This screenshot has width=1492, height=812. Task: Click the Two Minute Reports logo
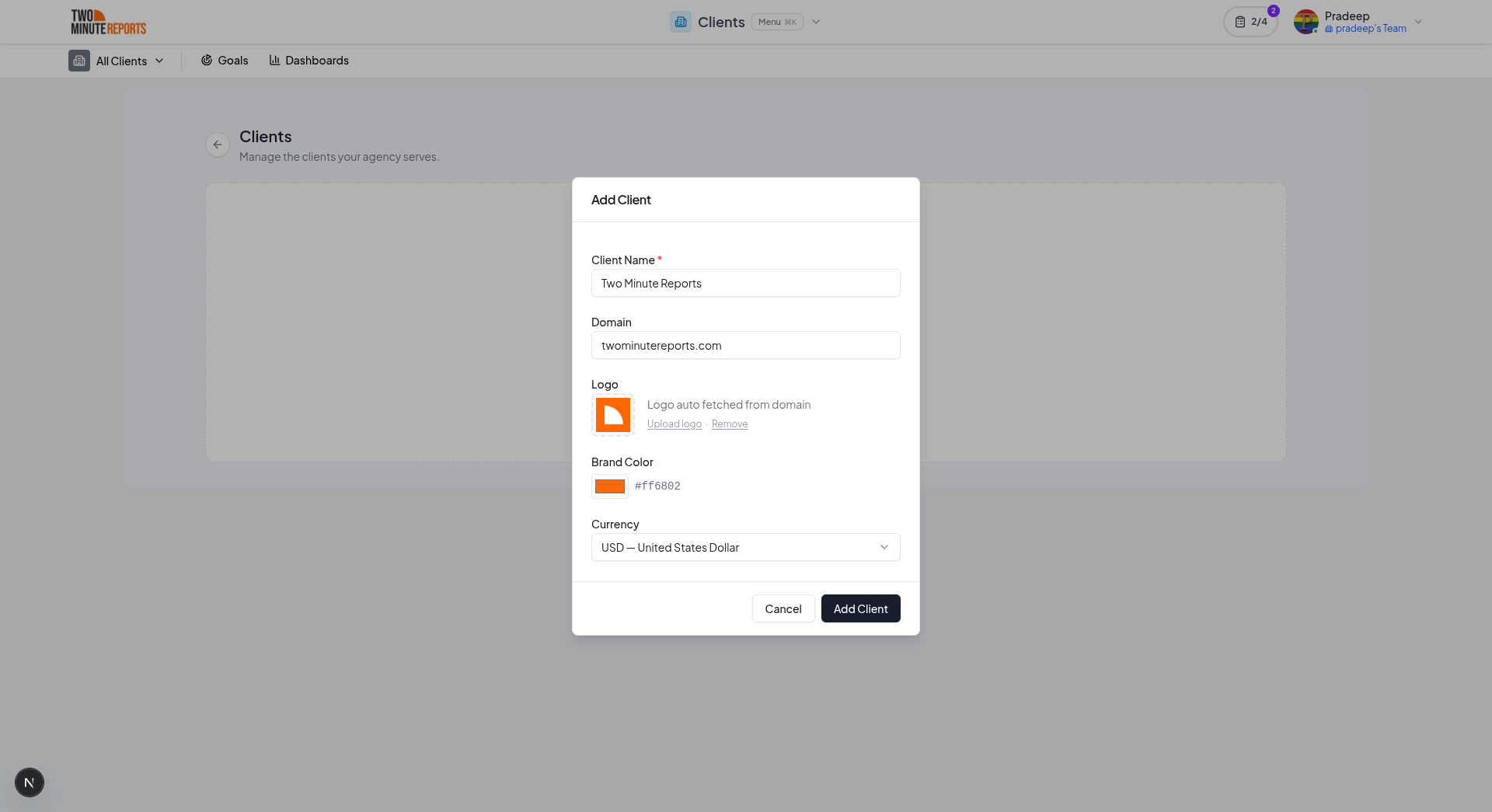tap(108, 22)
